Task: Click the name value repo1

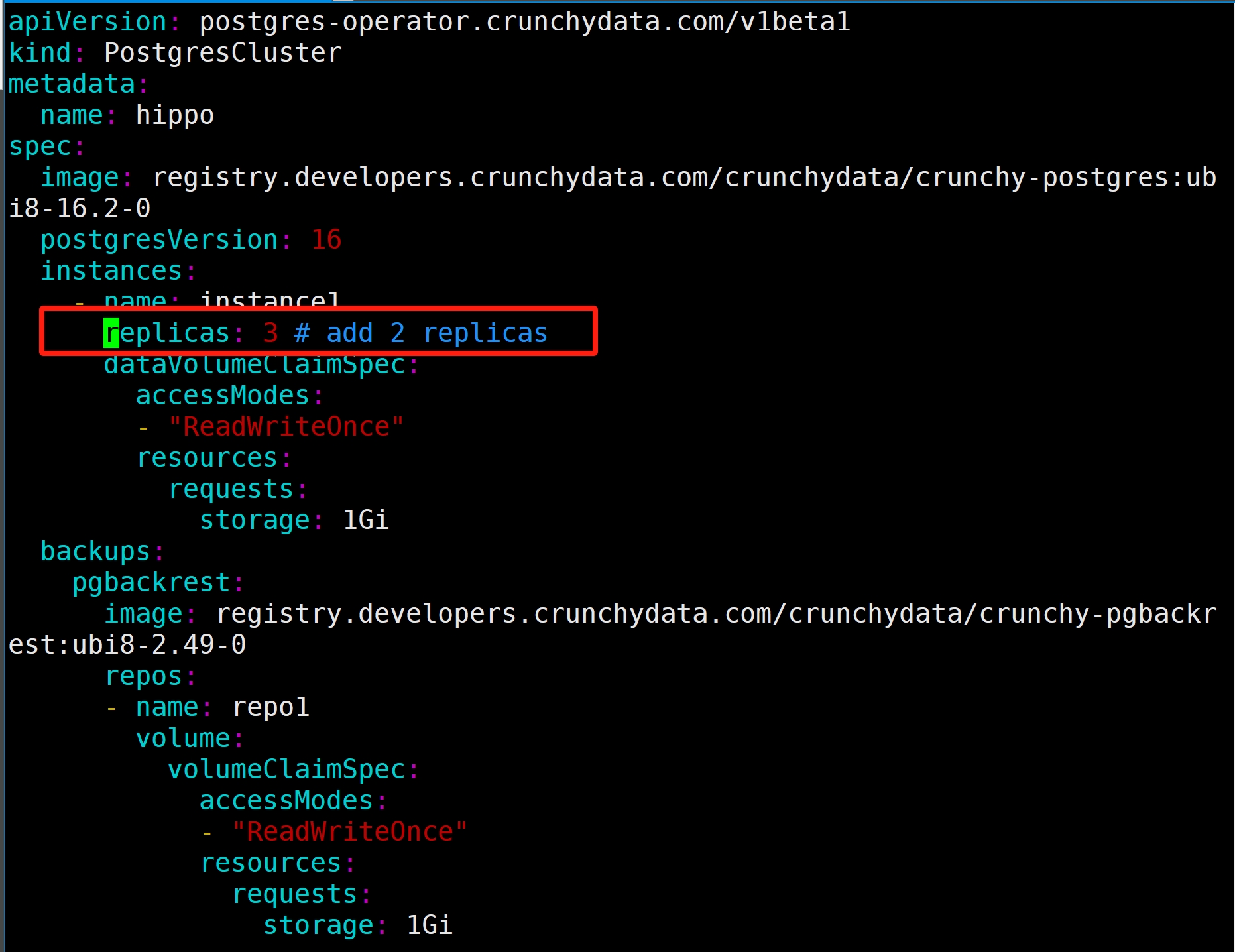Action: pos(270,707)
